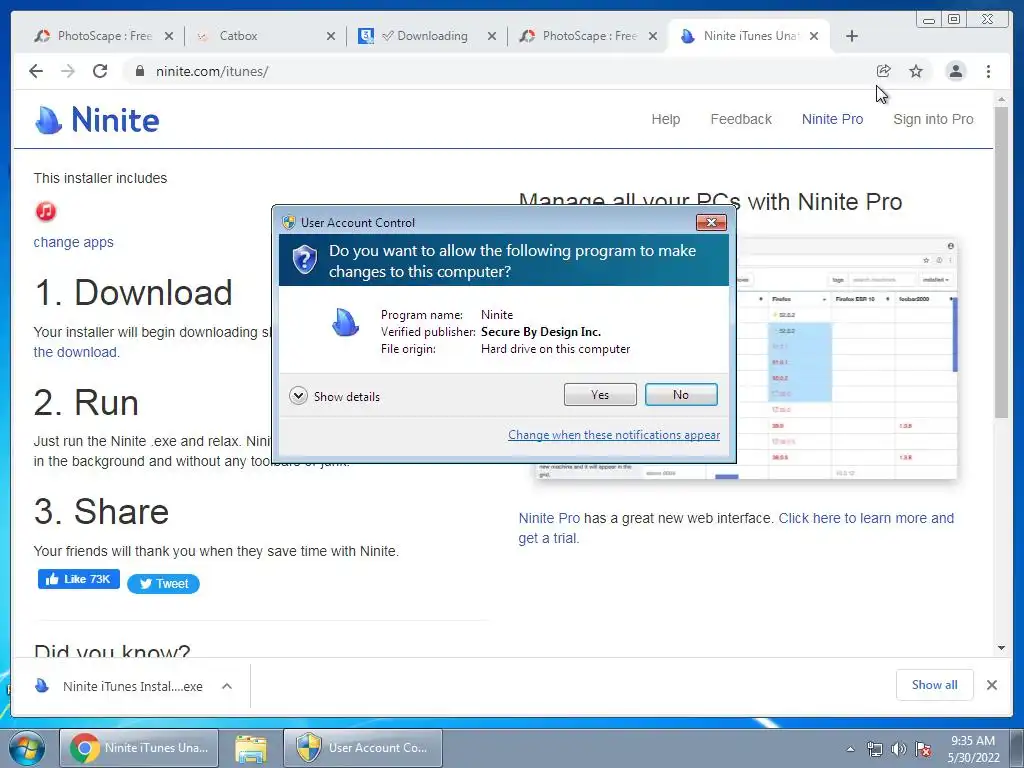Click the share page icon
Viewport: 1024px width, 768px height.
tap(884, 71)
